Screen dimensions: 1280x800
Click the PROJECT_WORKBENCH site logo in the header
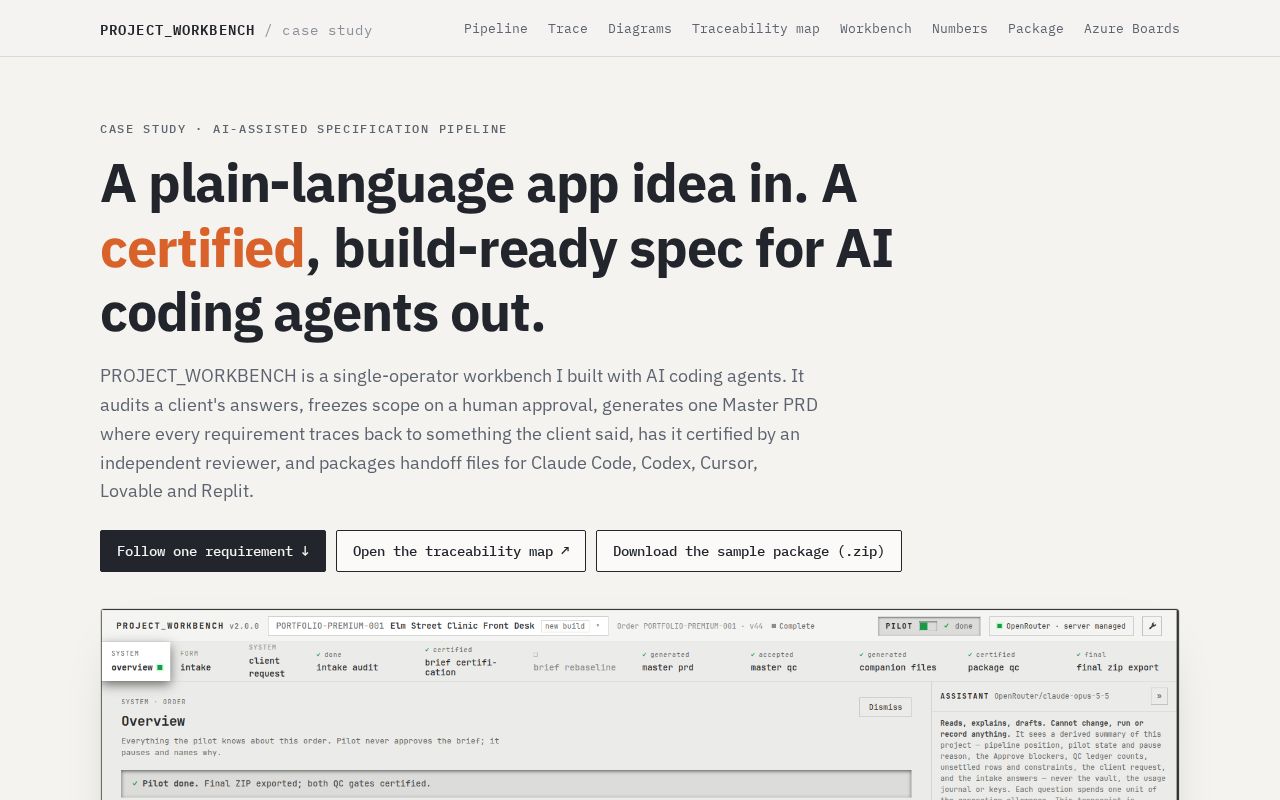point(177,30)
